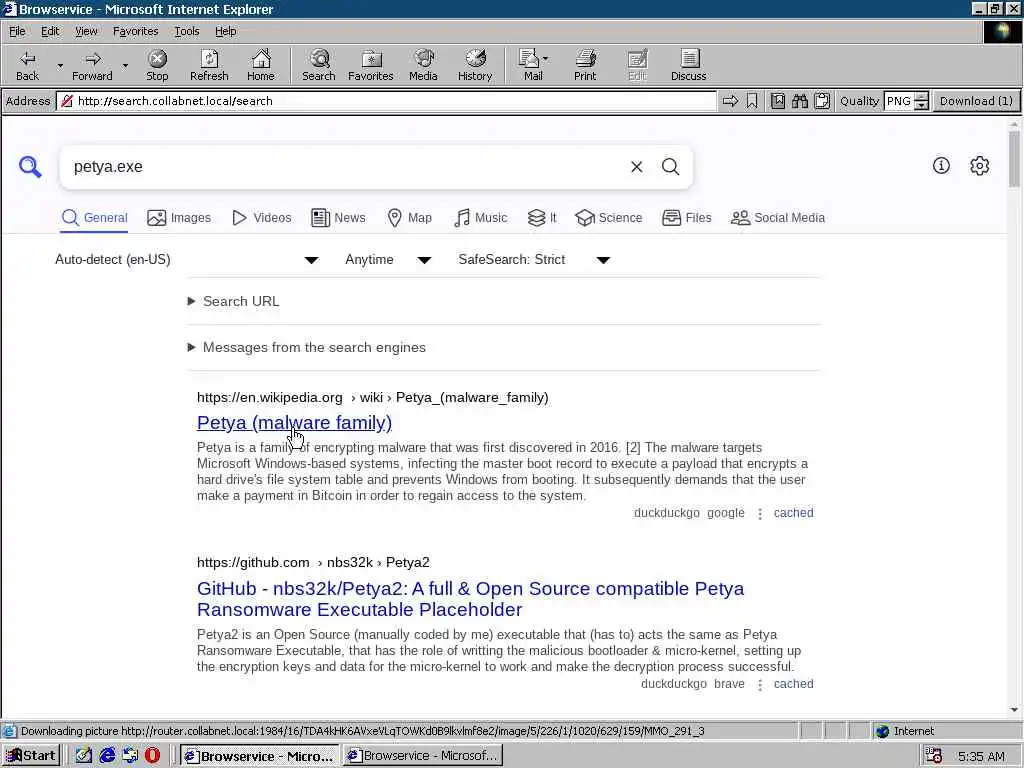Open the Back history dropdown arrow

pyautogui.click(x=60, y=65)
